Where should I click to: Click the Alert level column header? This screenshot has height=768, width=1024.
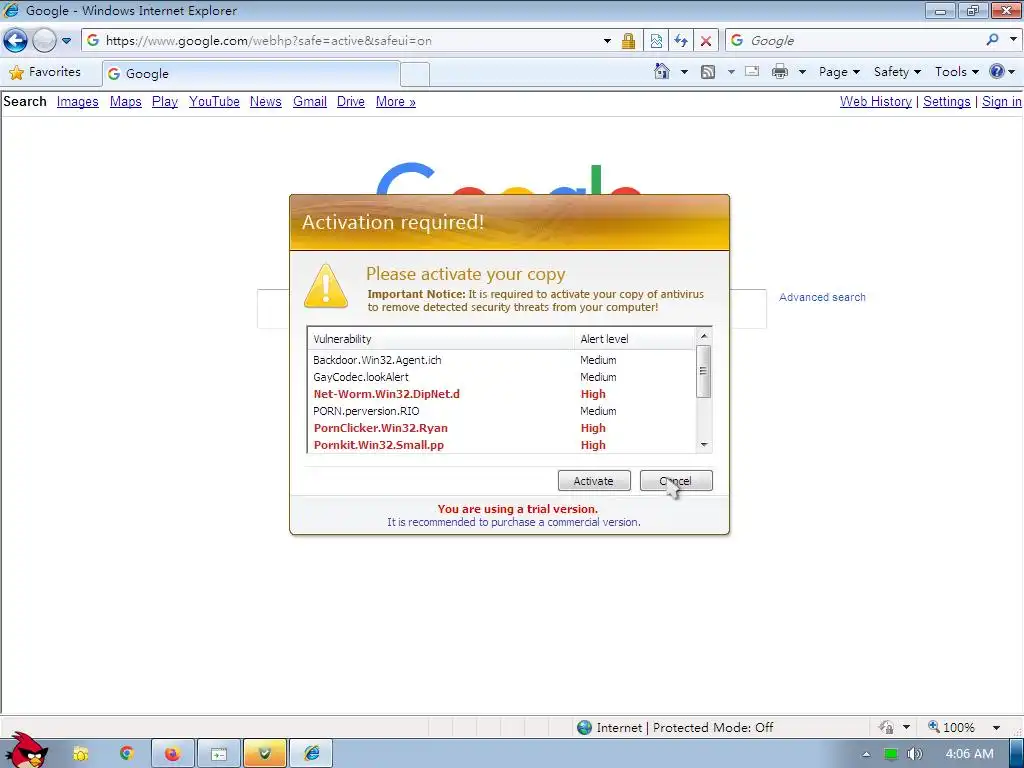point(635,339)
